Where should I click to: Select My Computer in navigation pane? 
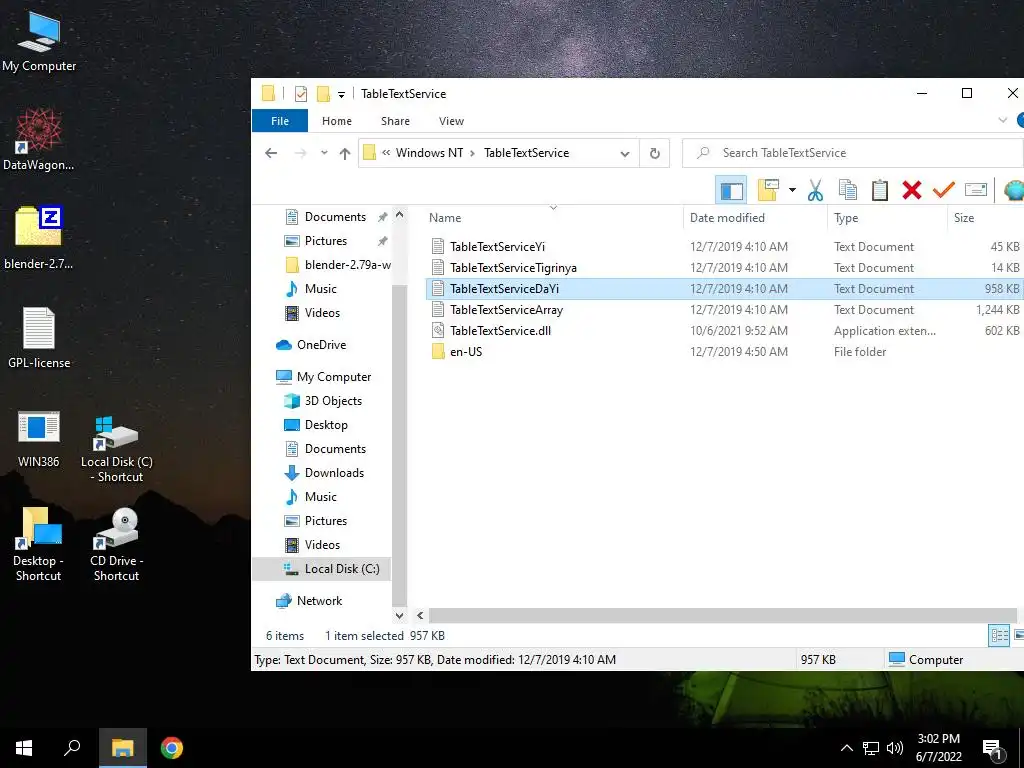tap(323, 377)
